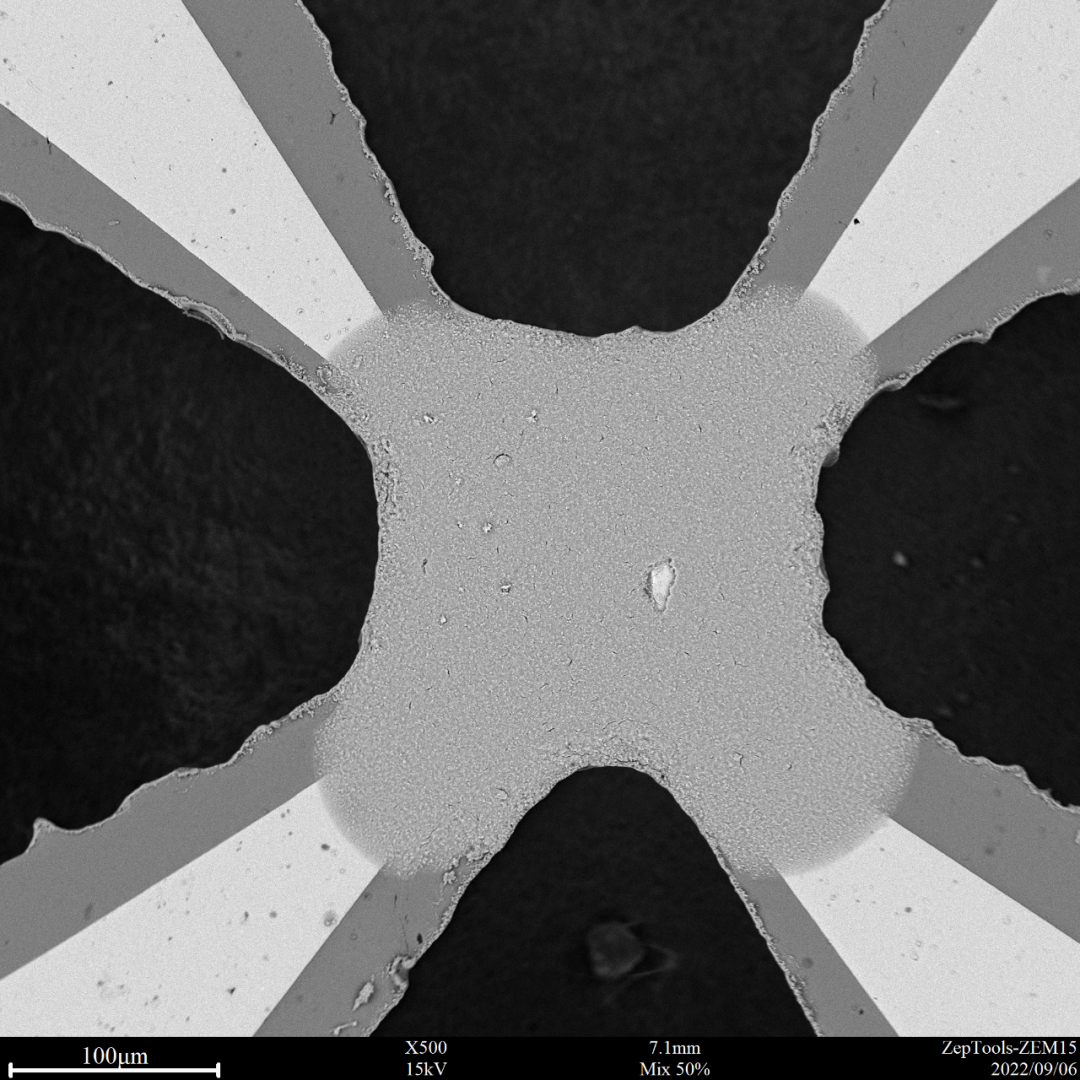Click the 100µm scale bar label
The image size is (1080, 1080).
[x=115, y=1055]
